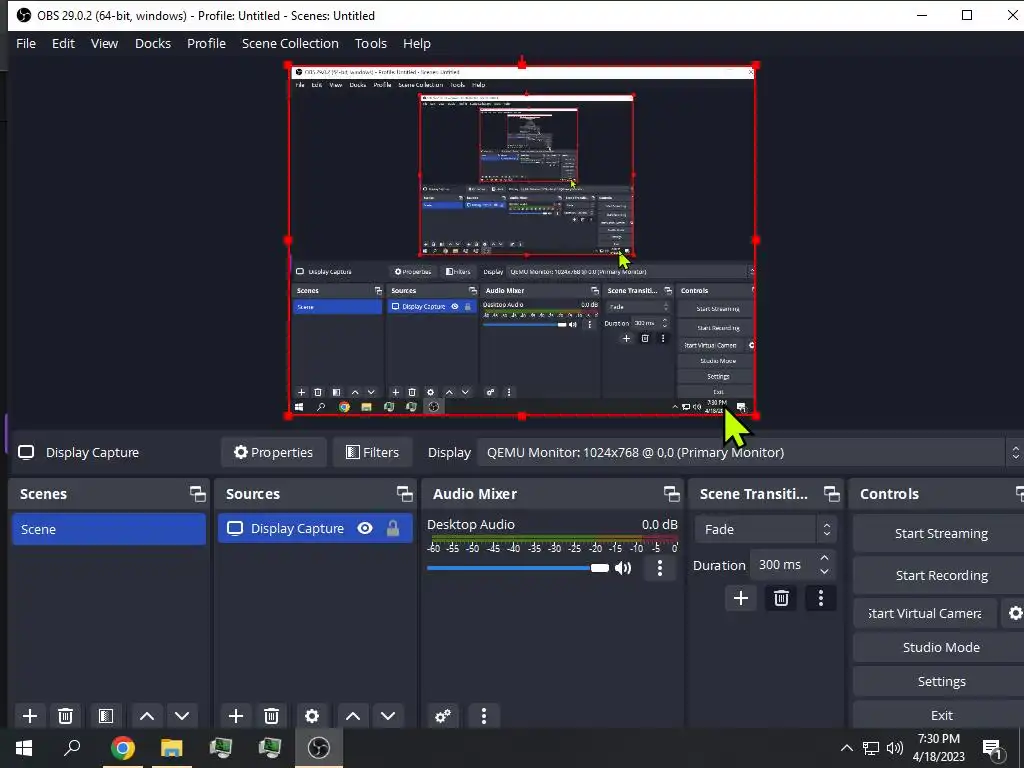
Task: Open the Windows Start menu
Action: pos(24,748)
